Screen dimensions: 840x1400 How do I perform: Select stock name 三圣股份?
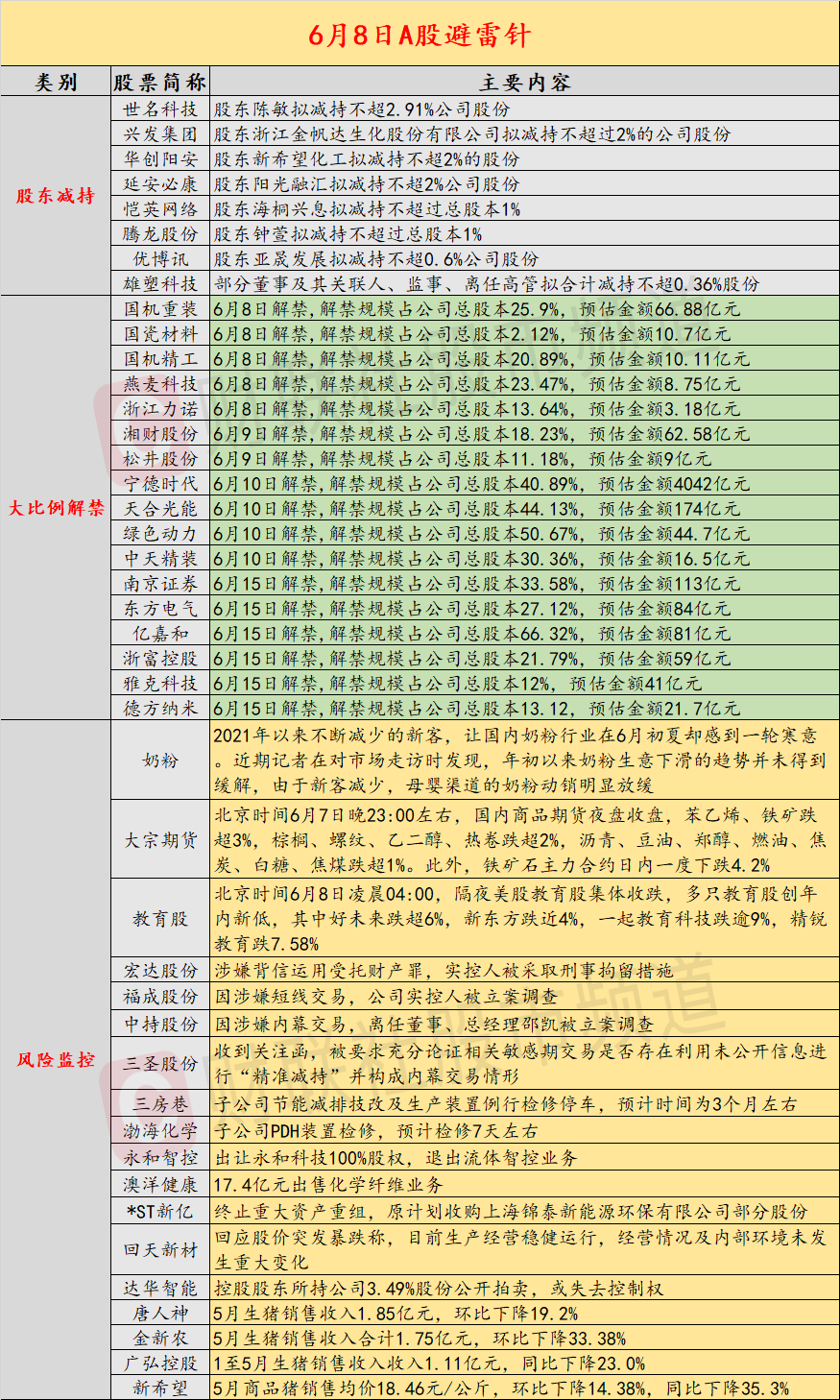pyautogui.click(x=160, y=1064)
